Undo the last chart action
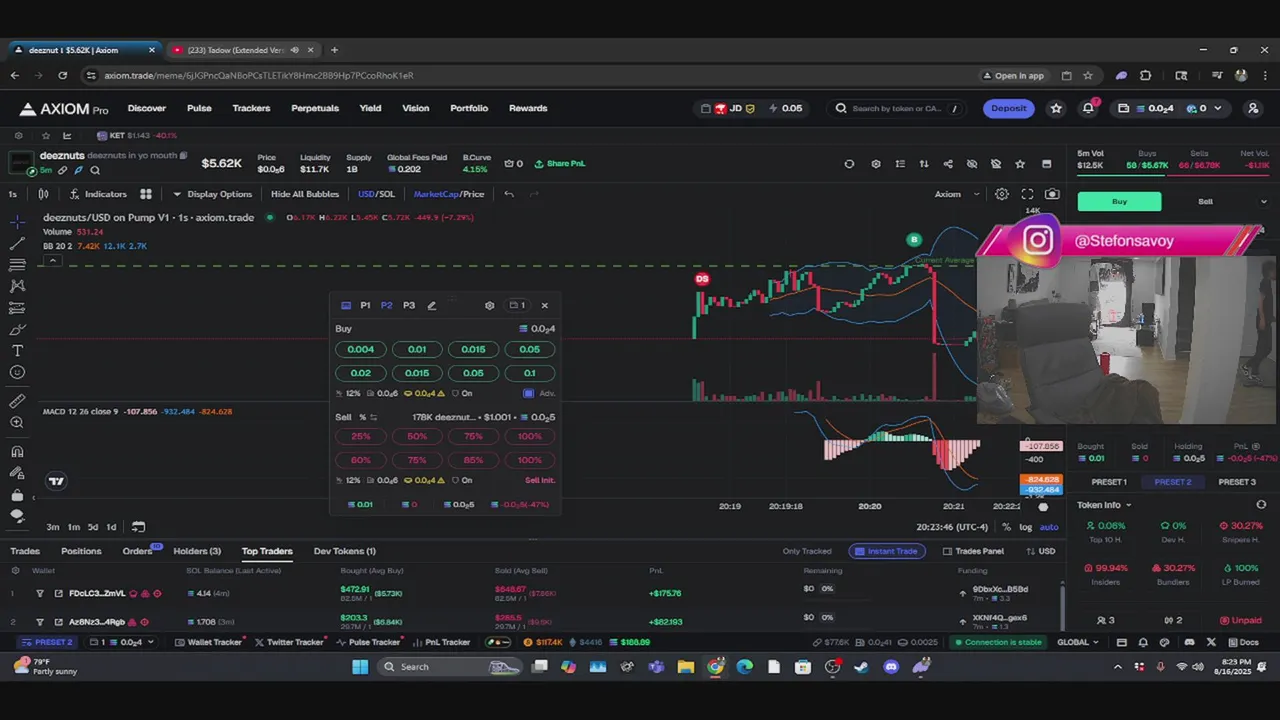 tap(509, 194)
